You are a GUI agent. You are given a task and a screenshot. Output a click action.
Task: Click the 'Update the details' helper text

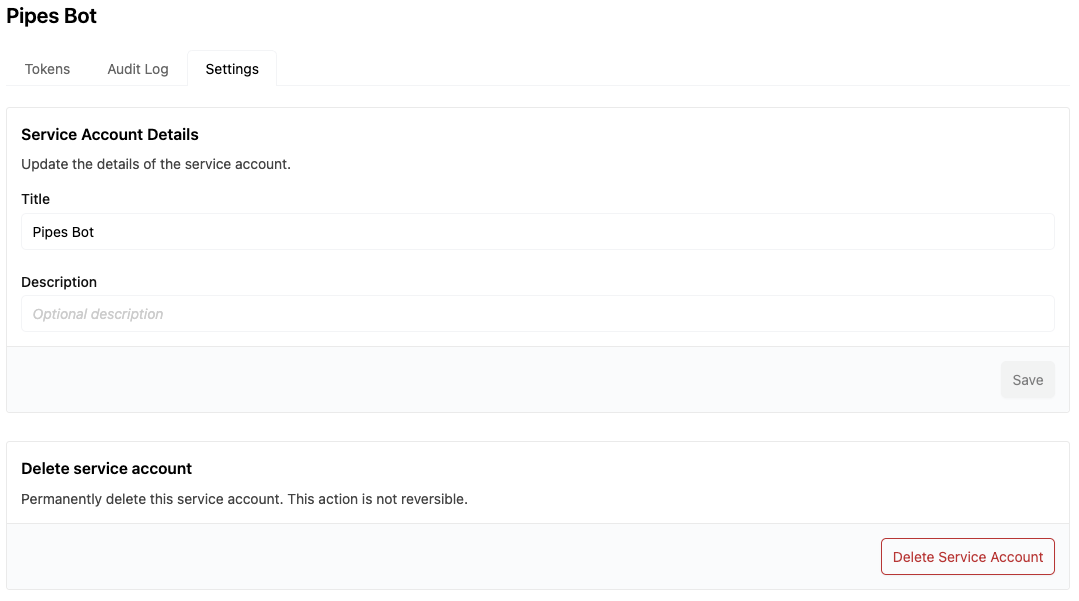click(156, 164)
